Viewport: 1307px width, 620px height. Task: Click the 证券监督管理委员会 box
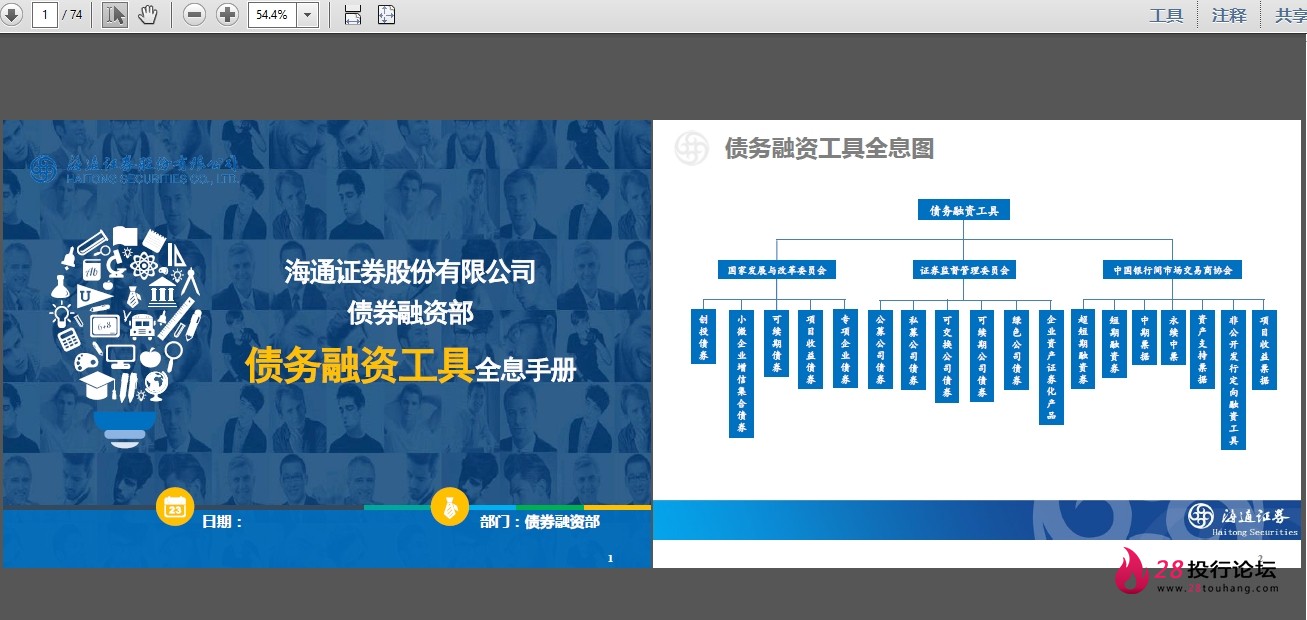click(x=964, y=270)
